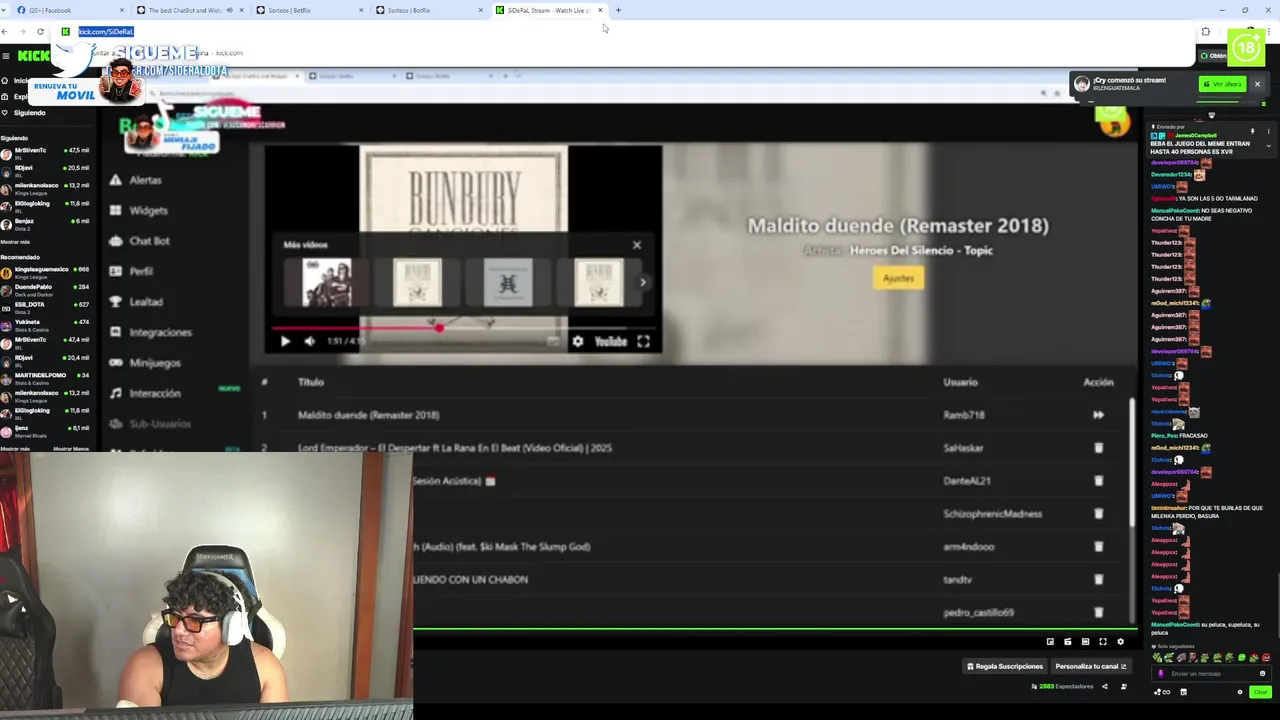The height and width of the screenshot is (720, 1280).
Task: Click Personaliza tu canal button
Action: click(x=1090, y=666)
